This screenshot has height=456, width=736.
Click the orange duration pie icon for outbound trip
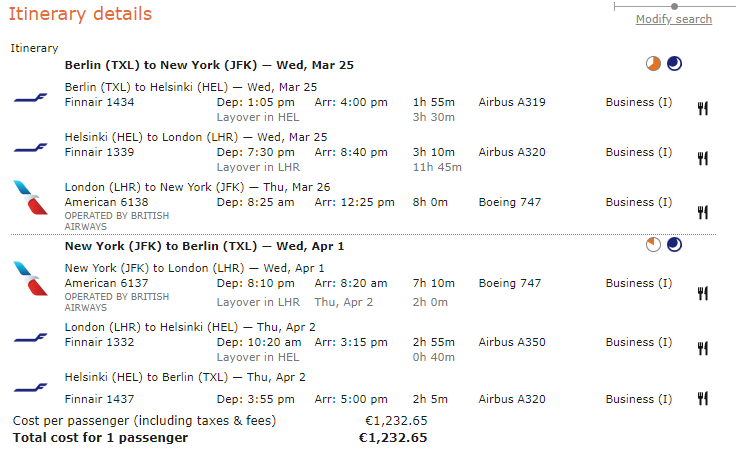click(x=653, y=65)
